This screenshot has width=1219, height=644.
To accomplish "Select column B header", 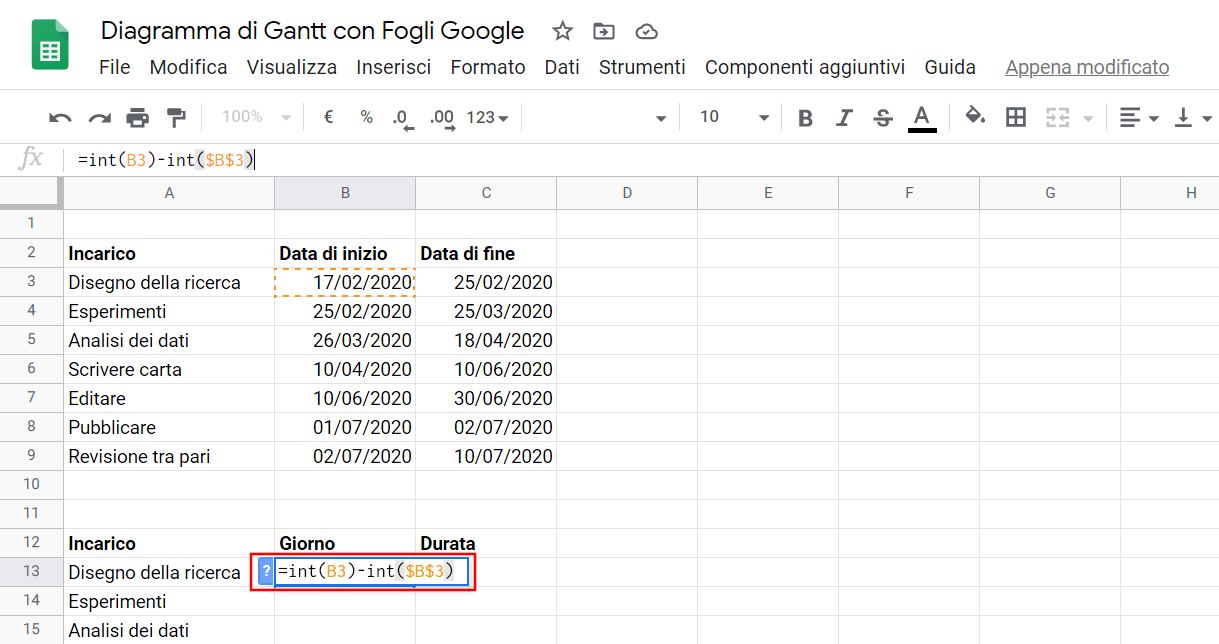I will 345,193.
